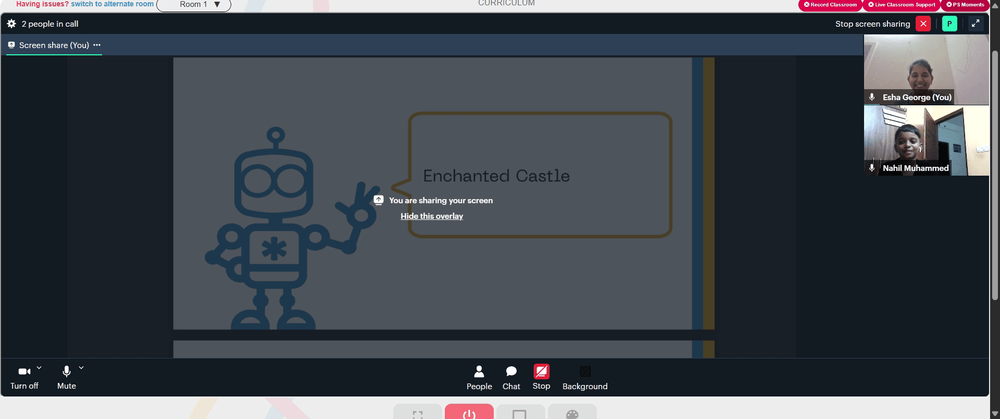Screen dimensions: 1000x419
Task: Click the screen sharing overlay icon
Action: pyautogui.click(x=378, y=200)
